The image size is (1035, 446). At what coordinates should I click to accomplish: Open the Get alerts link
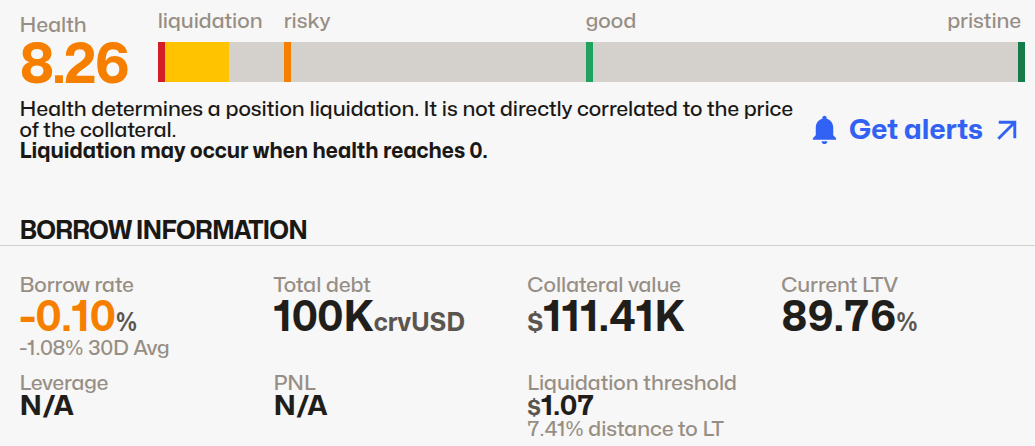915,130
